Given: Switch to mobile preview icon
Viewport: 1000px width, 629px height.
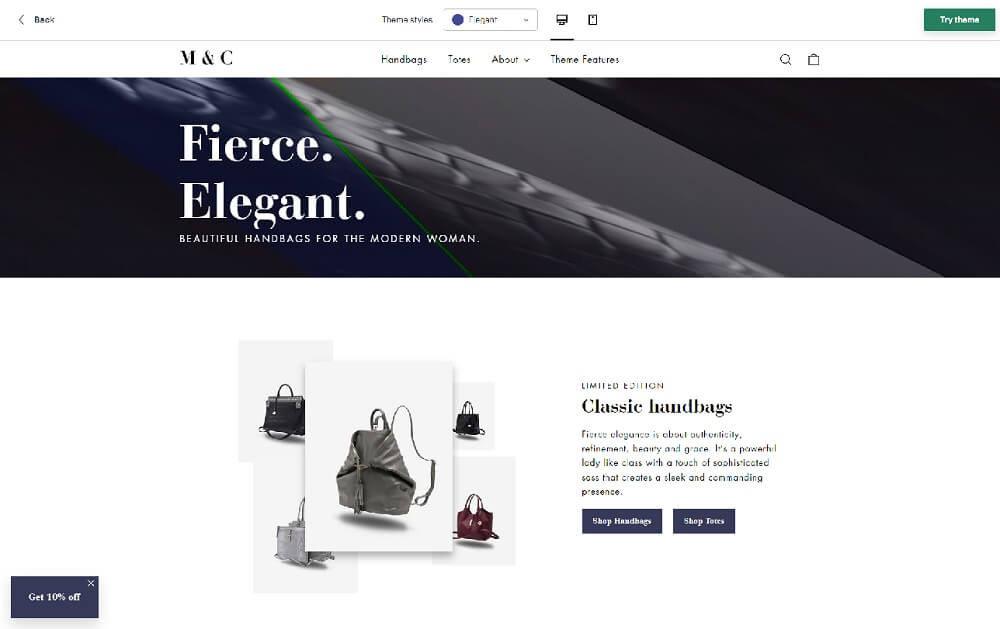Looking at the screenshot, I should pyautogui.click(x=592, y=20).
